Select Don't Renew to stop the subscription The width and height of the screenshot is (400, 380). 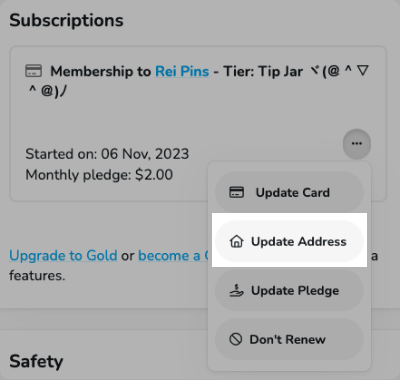(289, 339)
